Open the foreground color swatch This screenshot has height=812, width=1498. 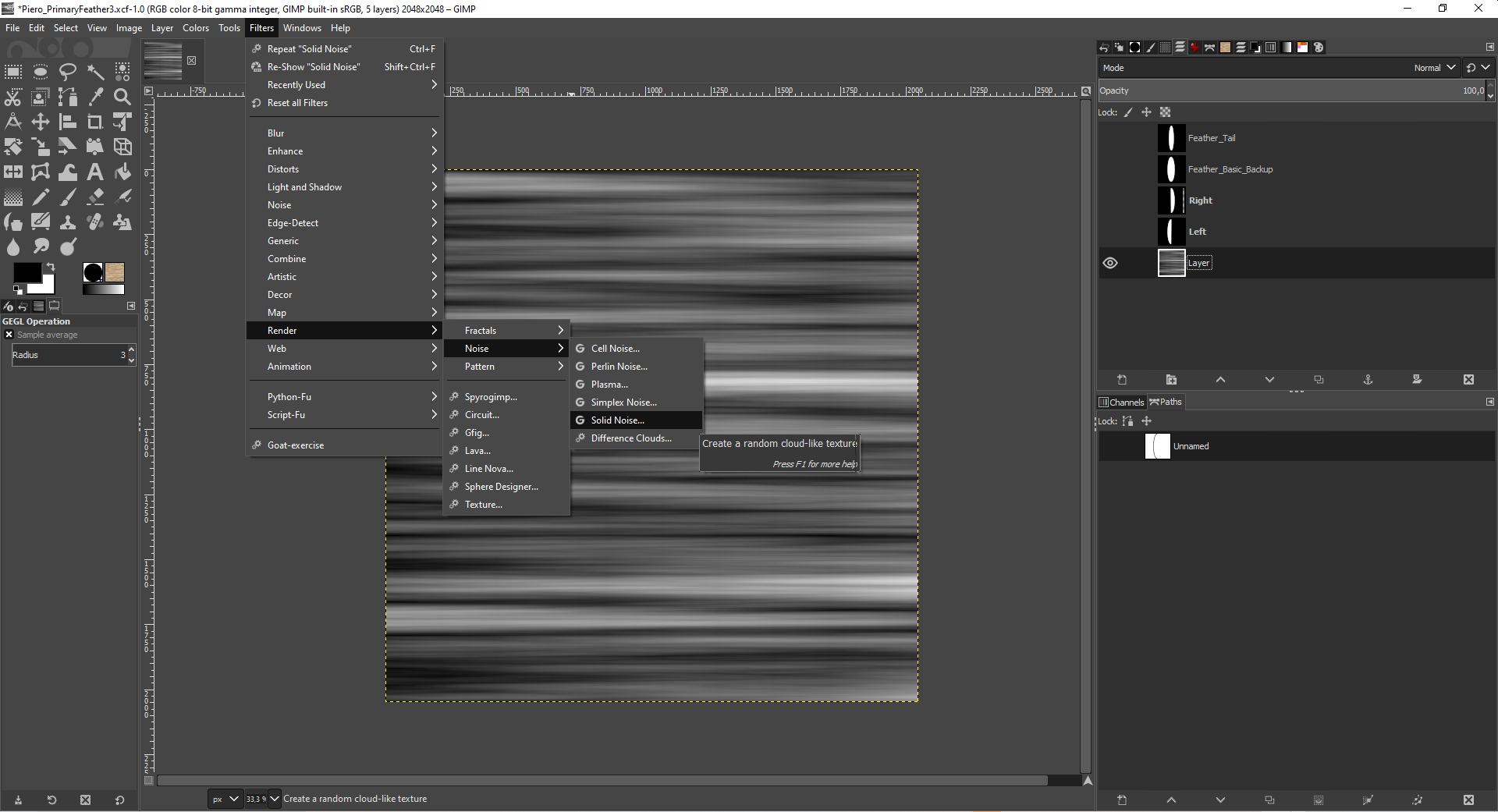coord(28,274)
